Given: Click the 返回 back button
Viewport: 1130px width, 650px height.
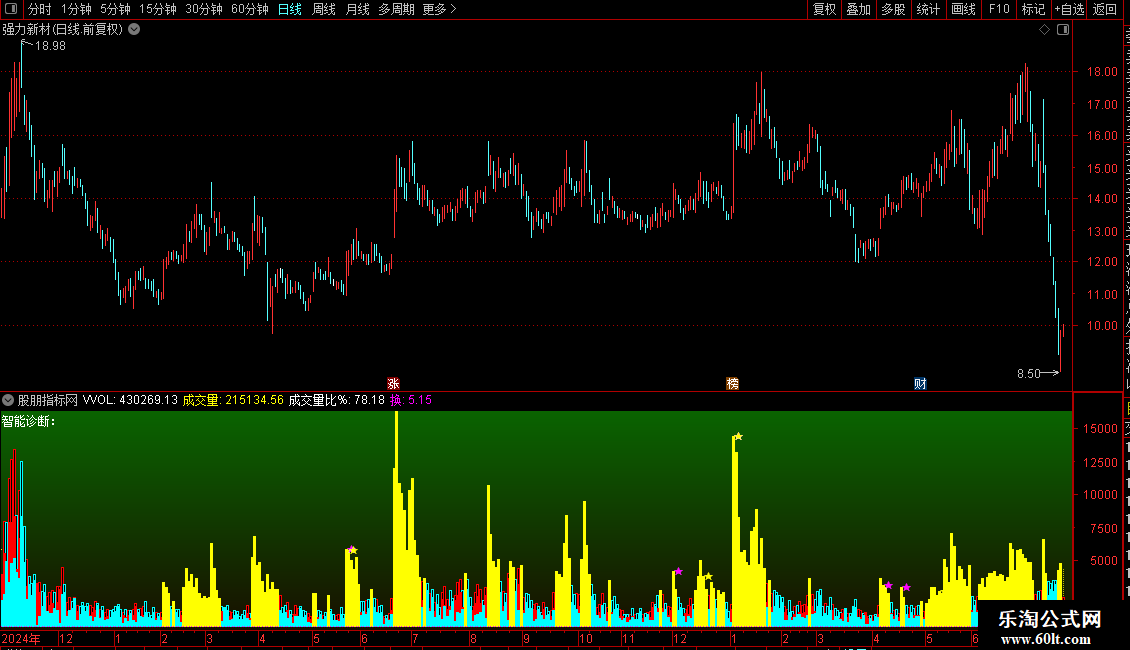Looking at the screenshot, I should click(1105, 9).
